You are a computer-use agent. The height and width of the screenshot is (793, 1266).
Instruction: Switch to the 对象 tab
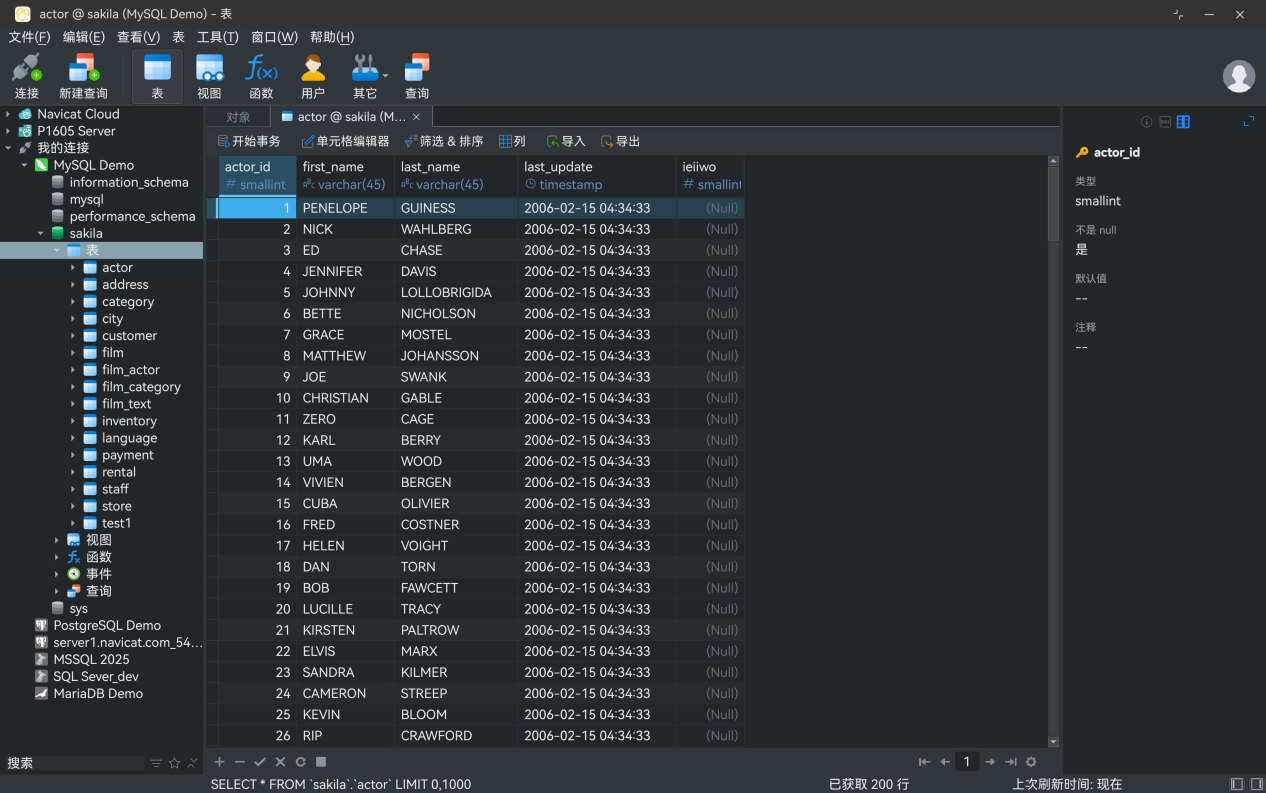pos(238,117)
